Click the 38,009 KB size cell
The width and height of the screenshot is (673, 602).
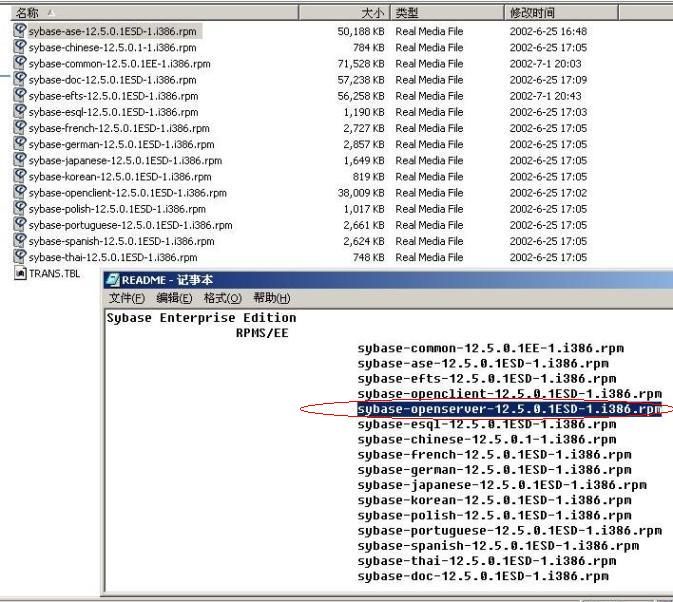[361, 193]
